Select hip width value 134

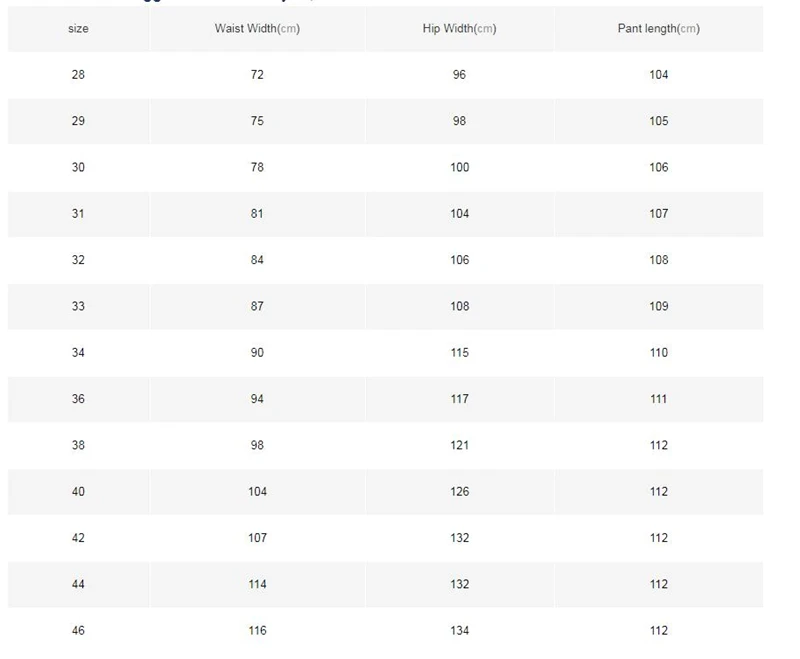[x=460, y=631]
